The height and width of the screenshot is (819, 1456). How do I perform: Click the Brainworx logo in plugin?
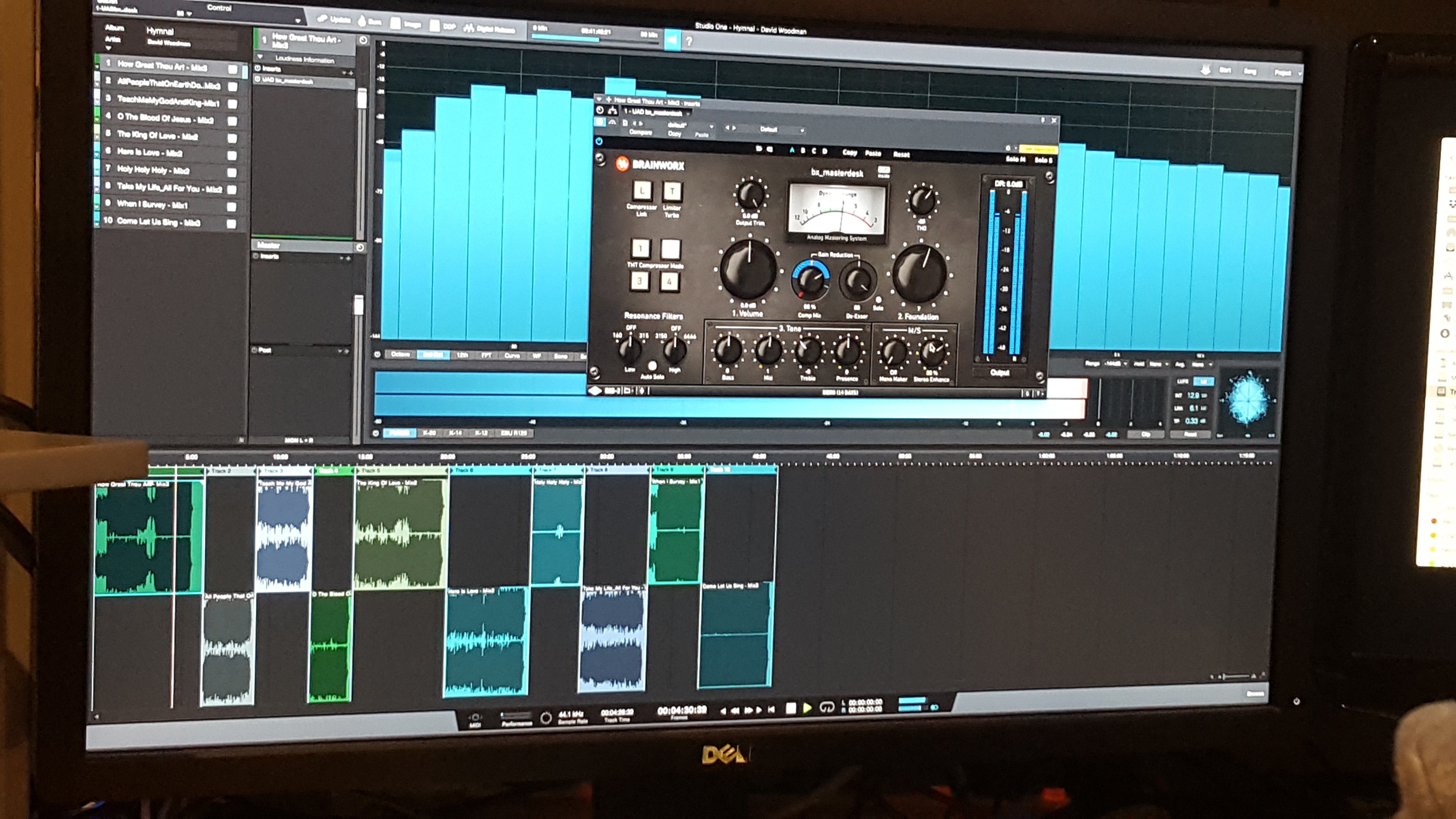(x=622, y=164)
